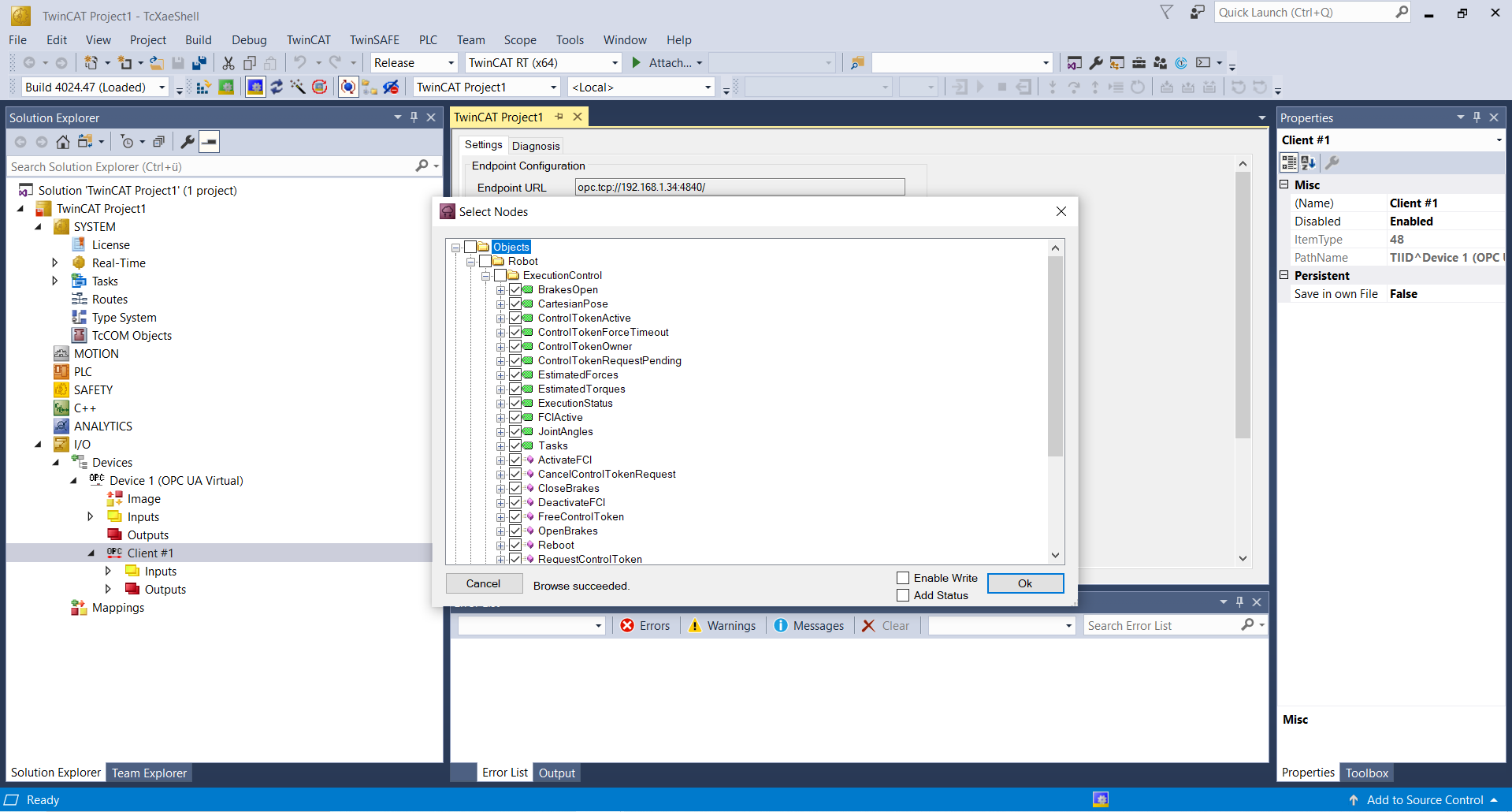Click the Endpoint URL input field
Image resolution: width=1512 pixels, height=812 pixels.
click(739, 188)
